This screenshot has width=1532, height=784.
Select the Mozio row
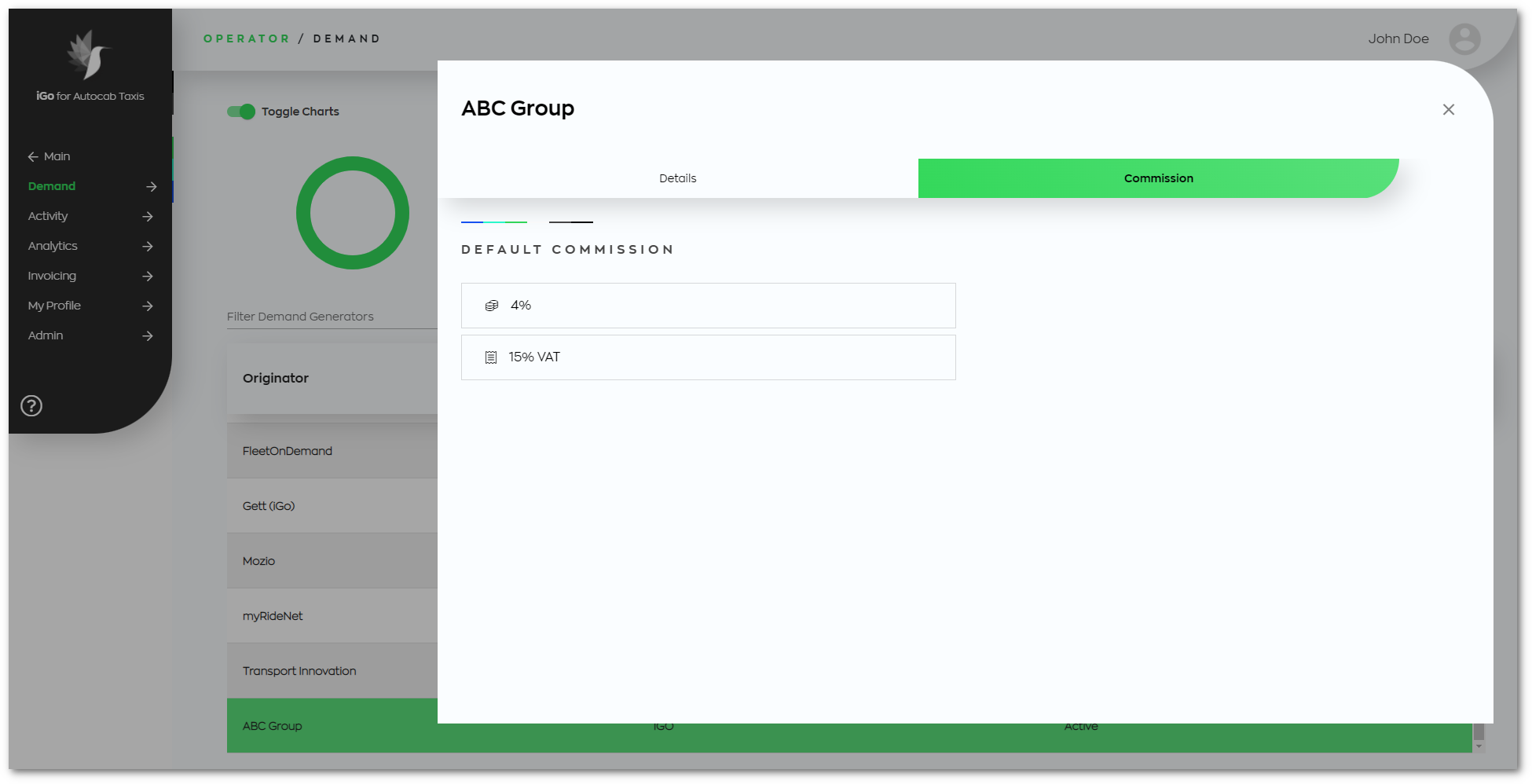[x=332, y=561]
